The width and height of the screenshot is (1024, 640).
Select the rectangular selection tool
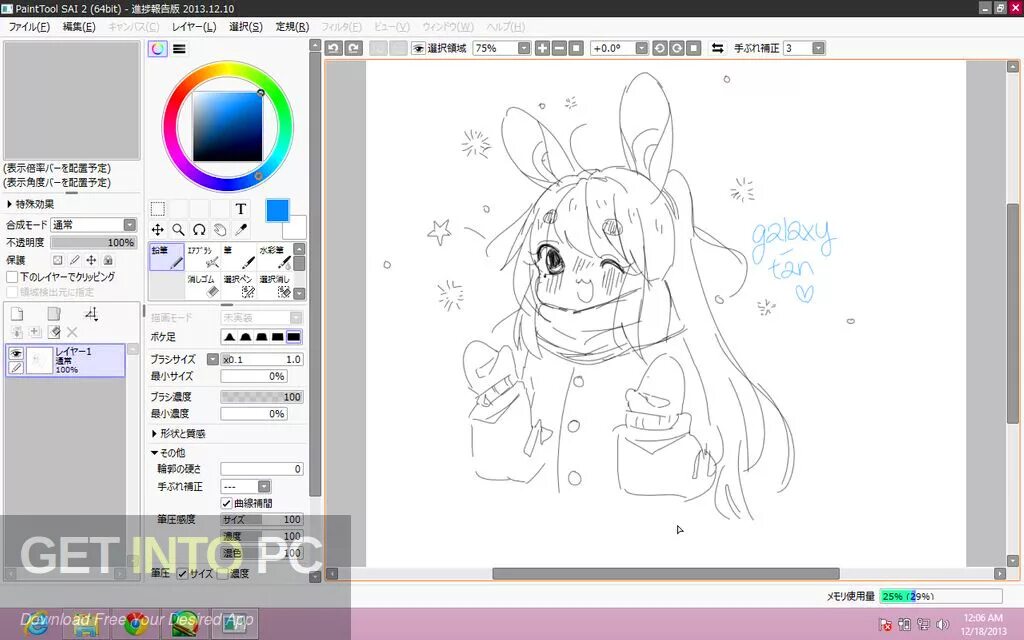coord(157,209)
